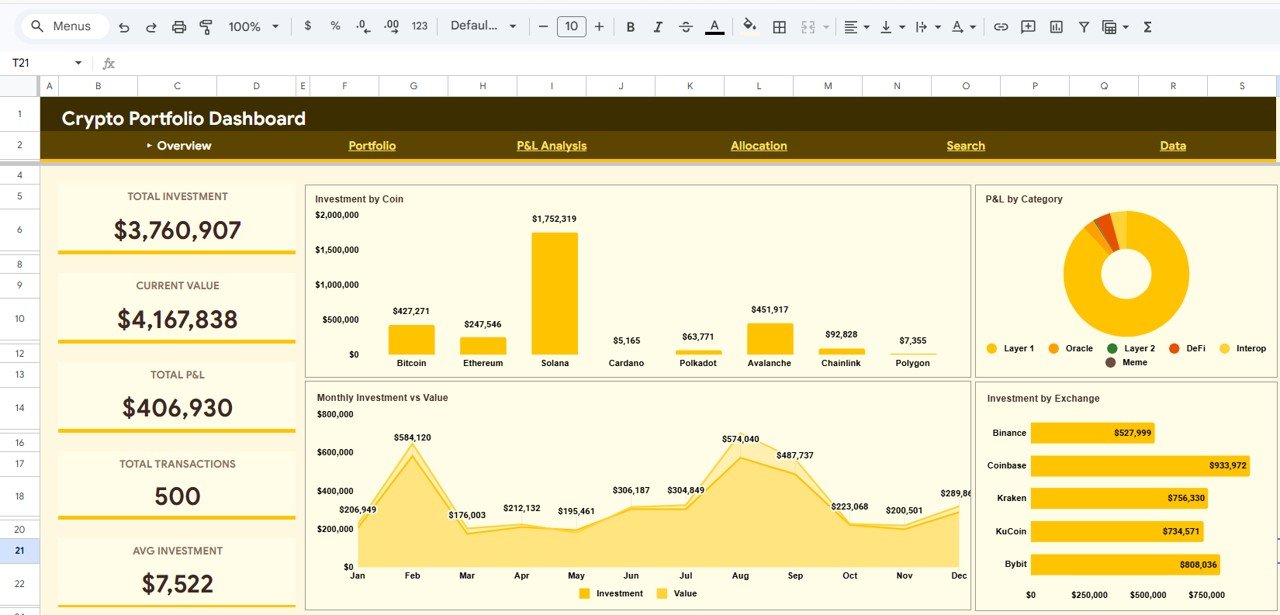Open the Borders menu icon
This screenshot has height=615, width=1280.
[x=779, y=27]
